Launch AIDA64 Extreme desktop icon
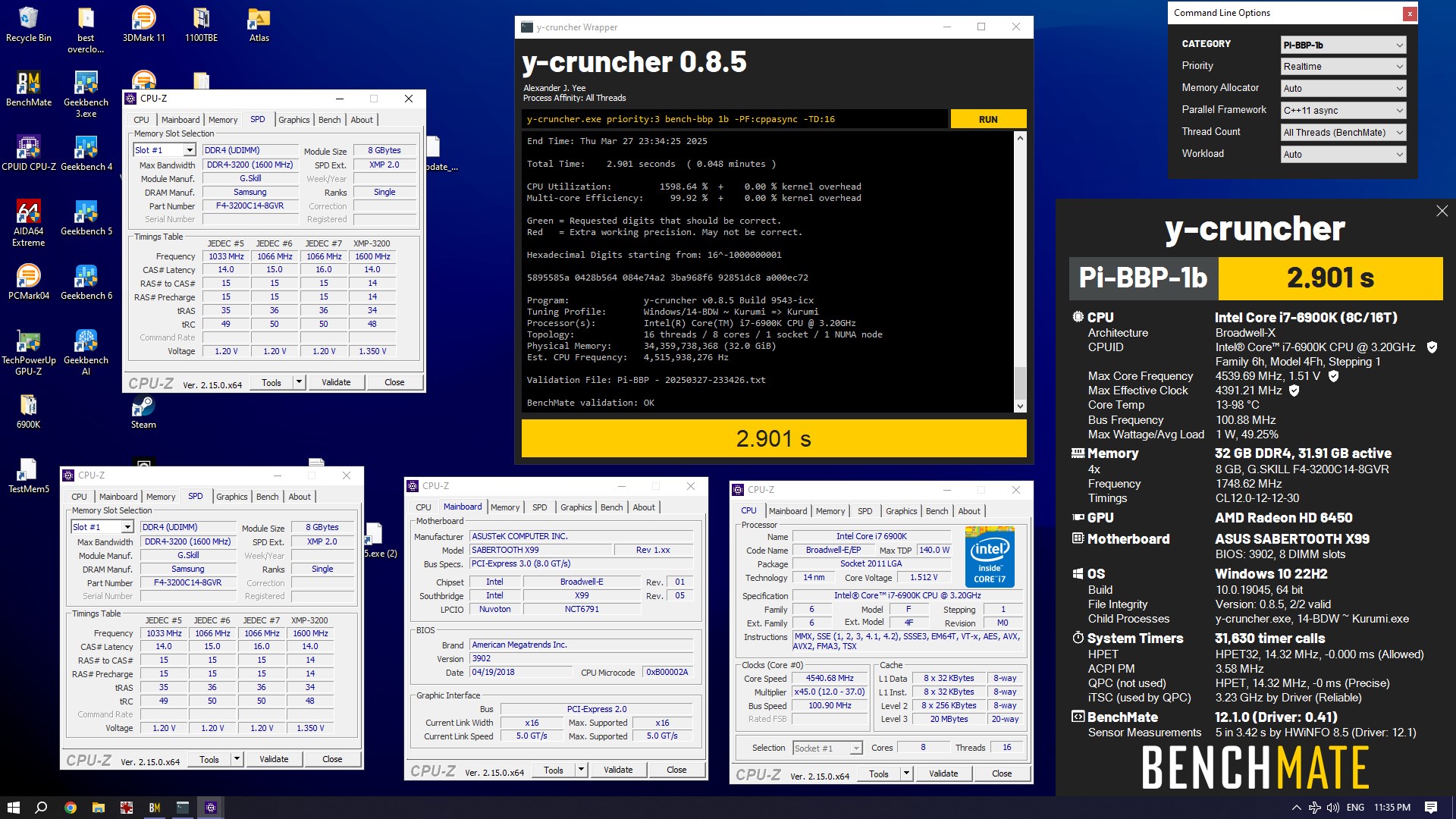1456x819 pixels. click(x=28, y=223)
